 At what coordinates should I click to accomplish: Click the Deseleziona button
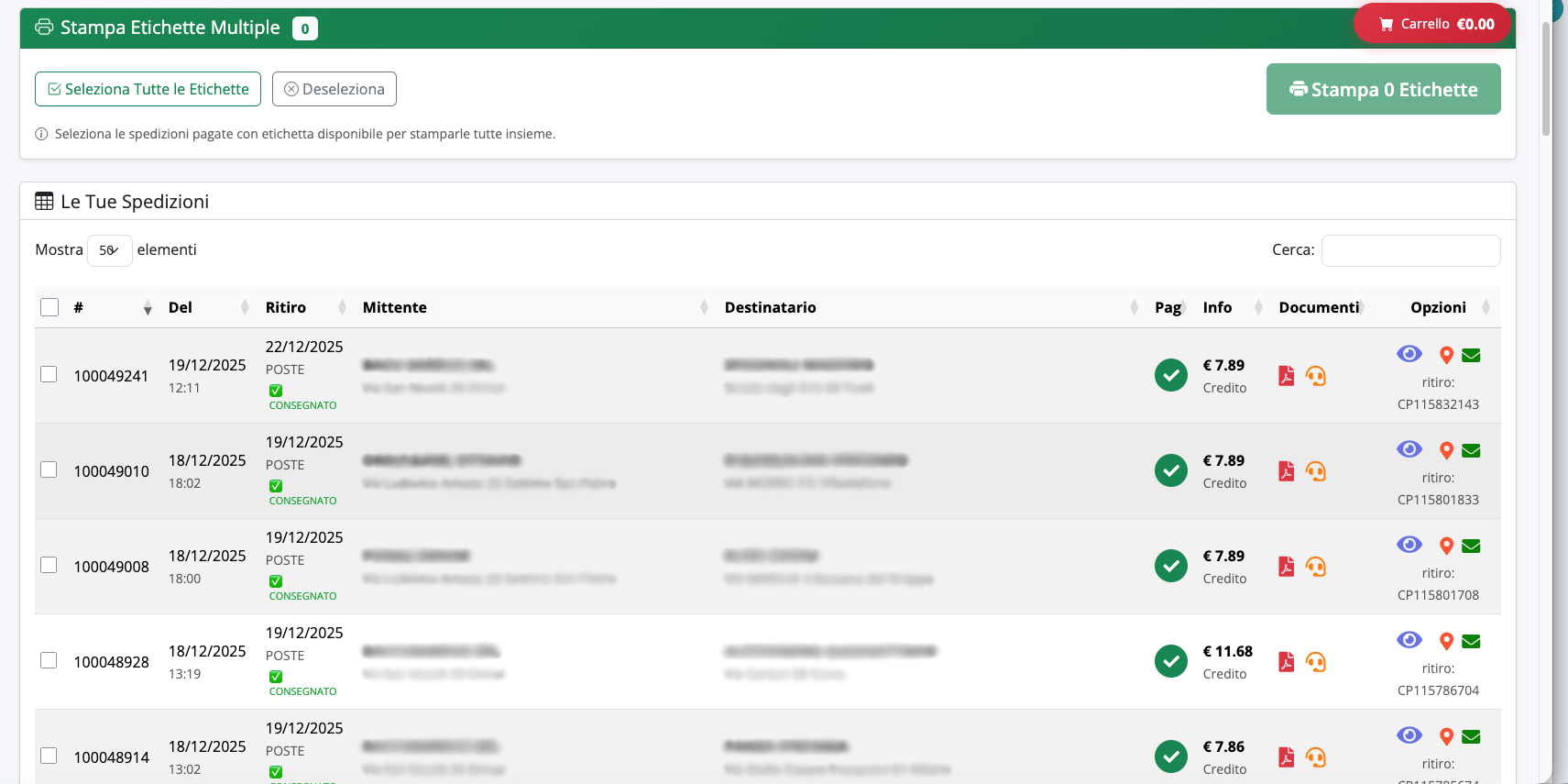334,89
